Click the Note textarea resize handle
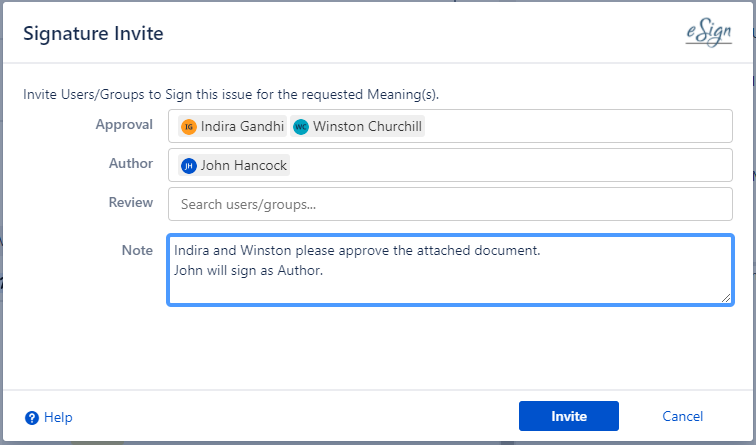 click(x=727, y=298)
